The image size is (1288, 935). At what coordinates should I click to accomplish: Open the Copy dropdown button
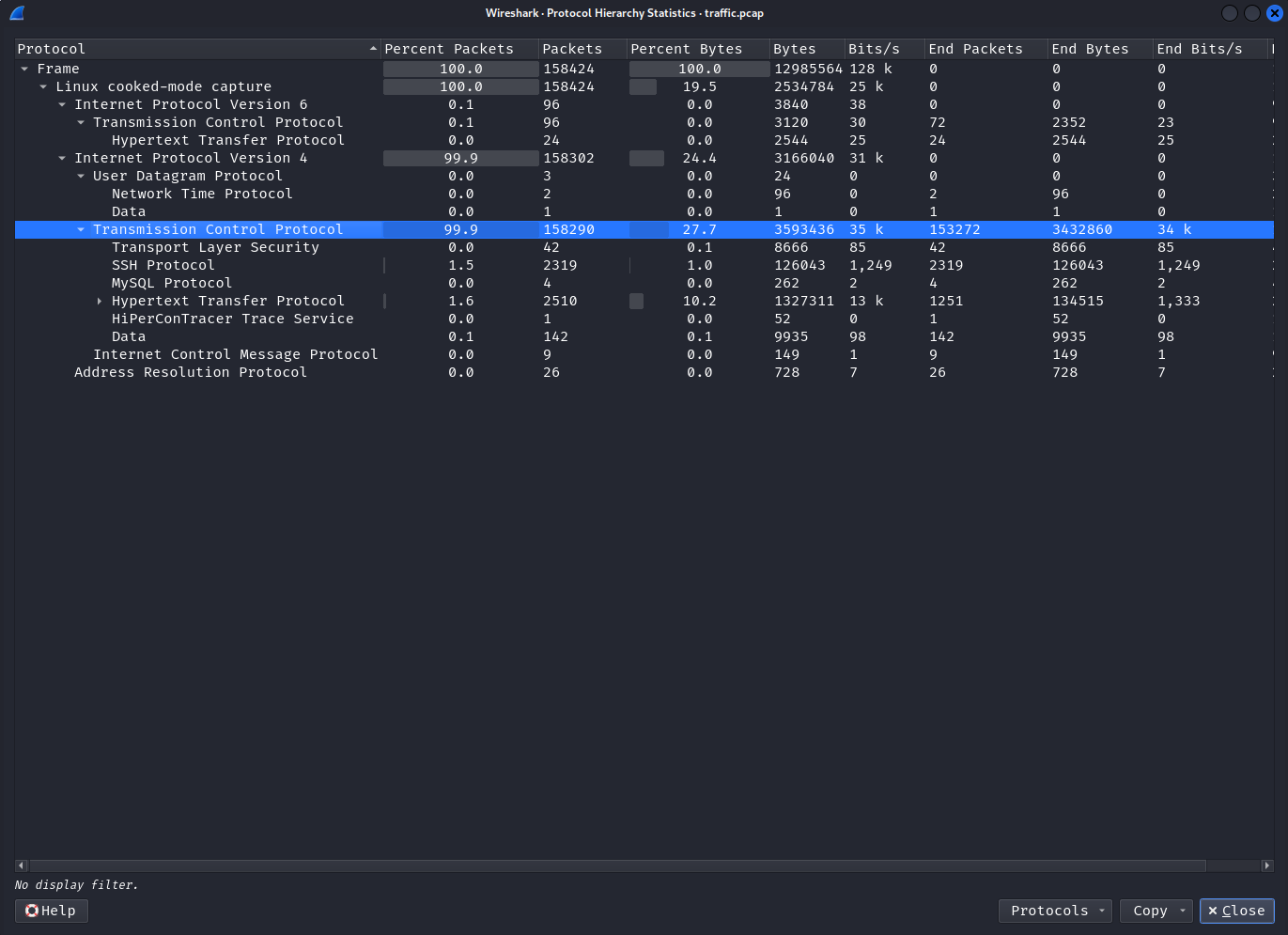click(x=1157, y=911)
